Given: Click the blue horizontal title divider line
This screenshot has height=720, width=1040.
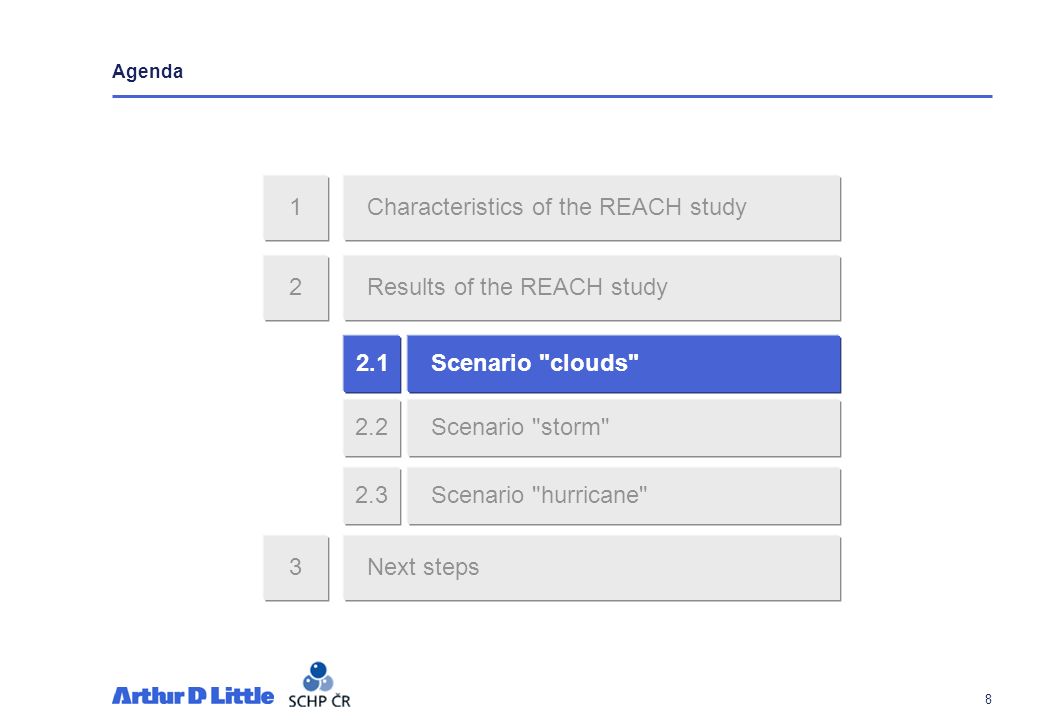Looking at the screenshot, I should coord(552,96).
